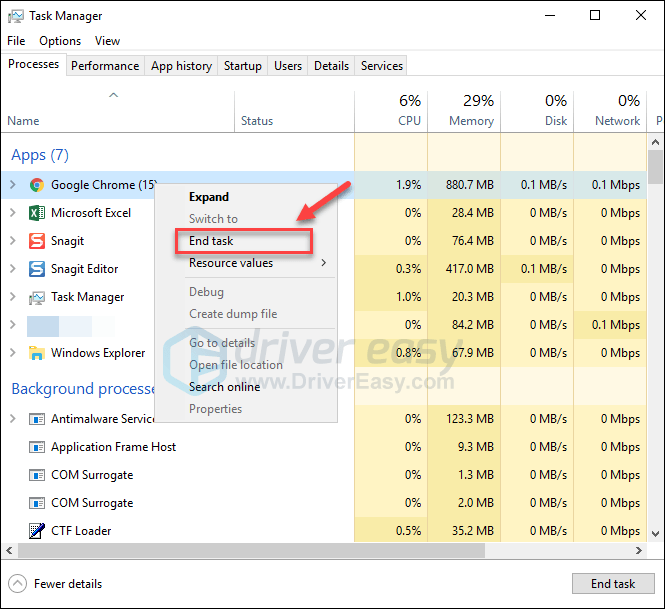Switch to the Performance tab
665x609 pixels.
point(105,66)
